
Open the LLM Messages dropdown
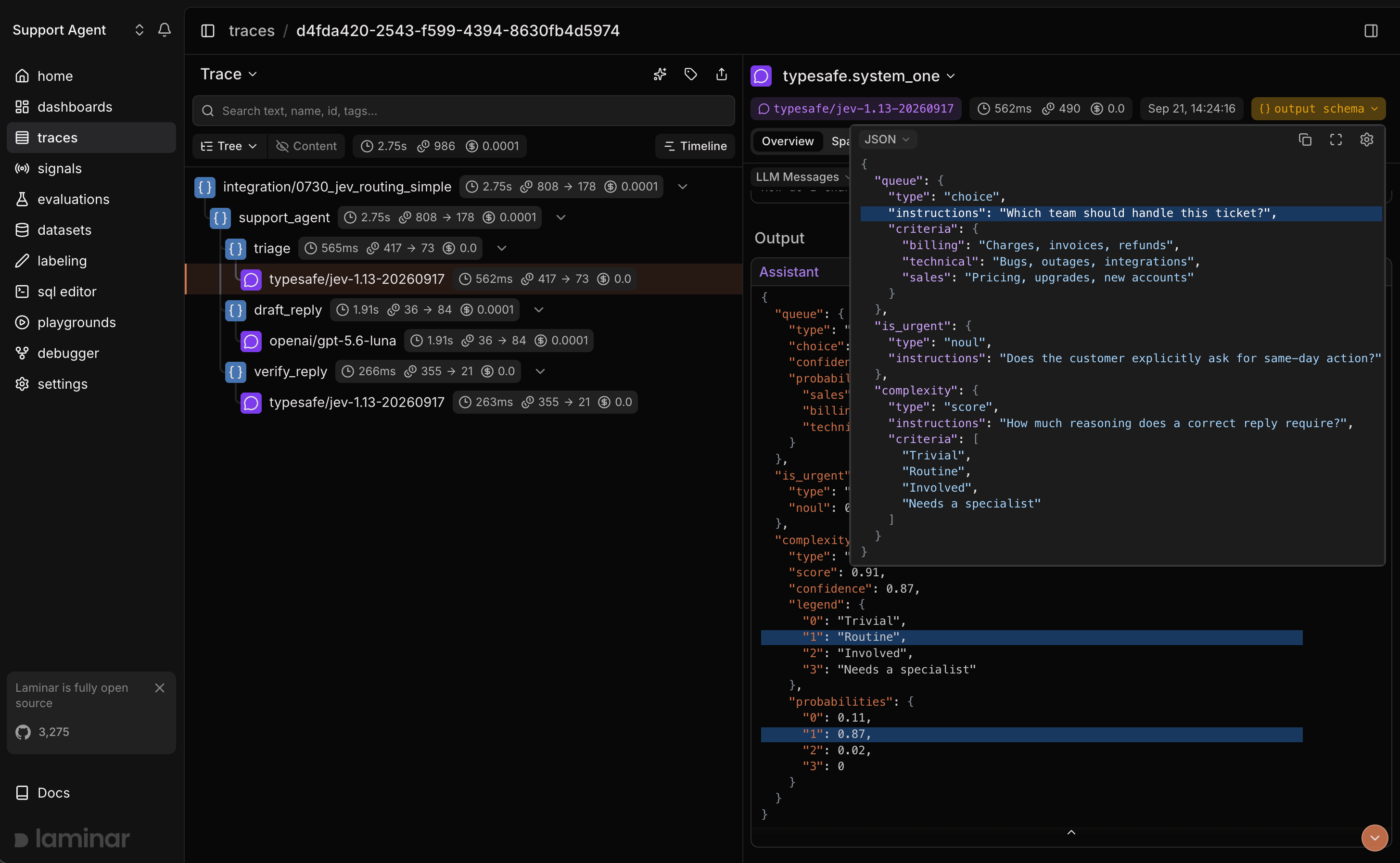pos(802,177)
